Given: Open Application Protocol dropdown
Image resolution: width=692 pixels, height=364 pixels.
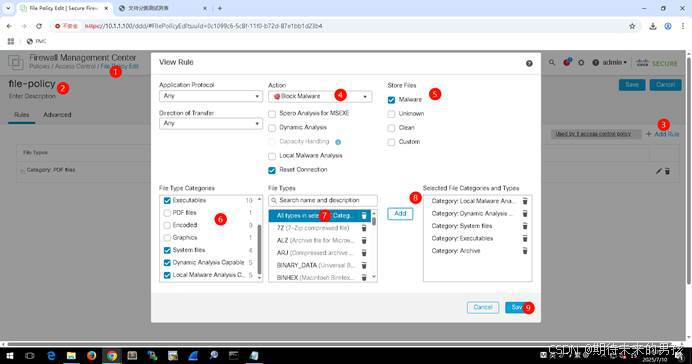Looking at the screenshot, I should coord(211,96).
